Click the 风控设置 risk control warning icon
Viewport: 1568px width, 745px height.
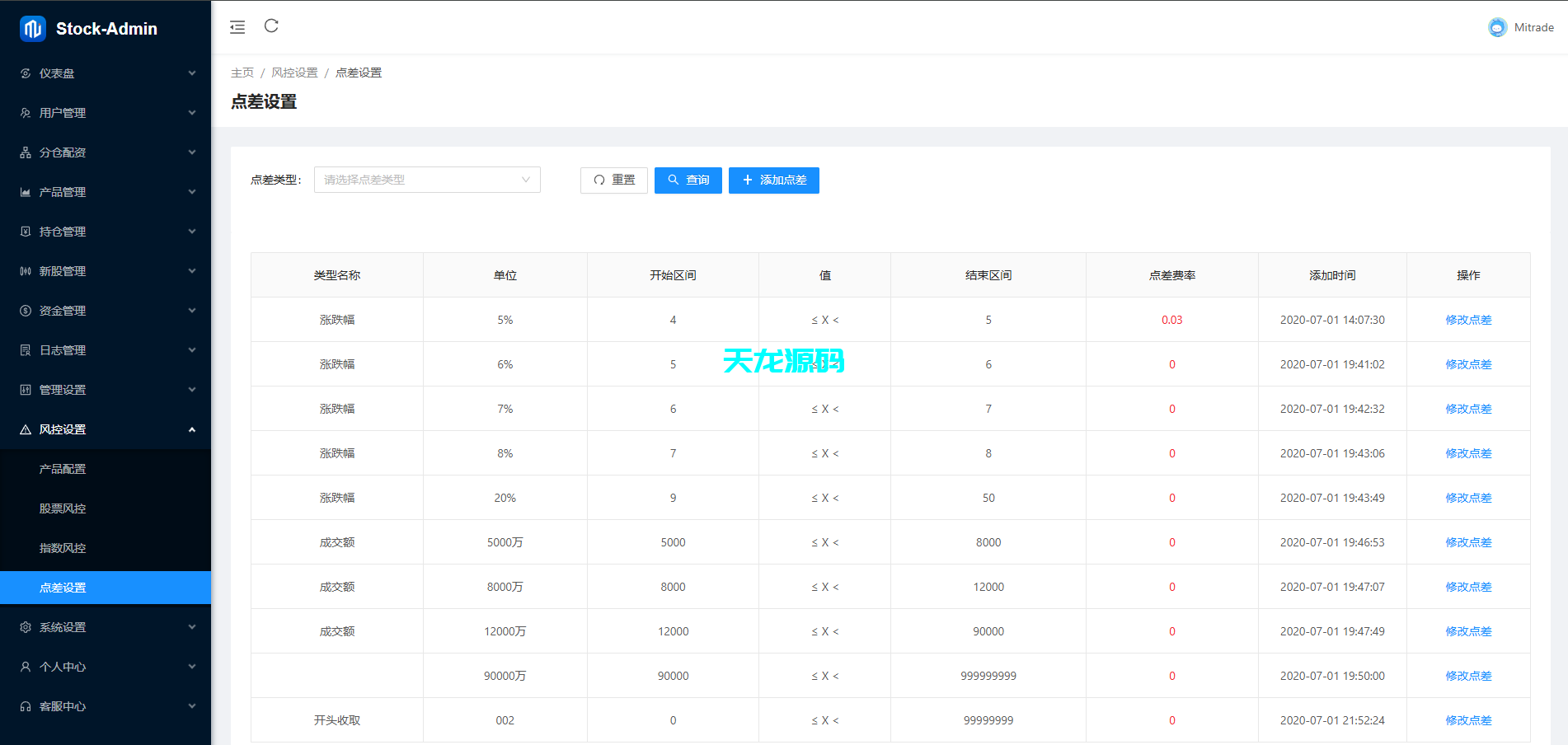[x=26, y=429]
